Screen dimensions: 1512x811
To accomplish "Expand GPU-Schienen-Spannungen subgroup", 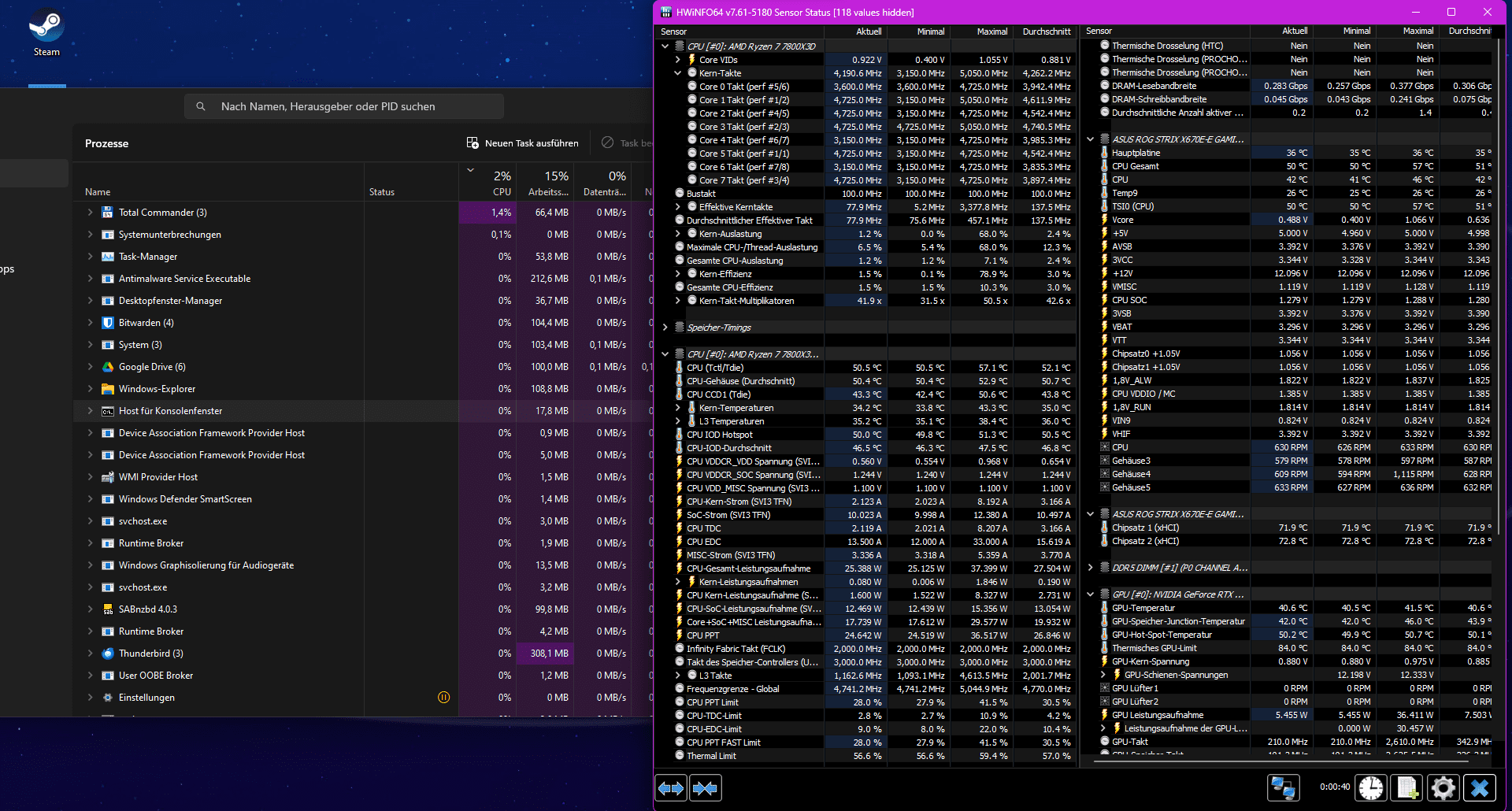I will (1103, 675).
